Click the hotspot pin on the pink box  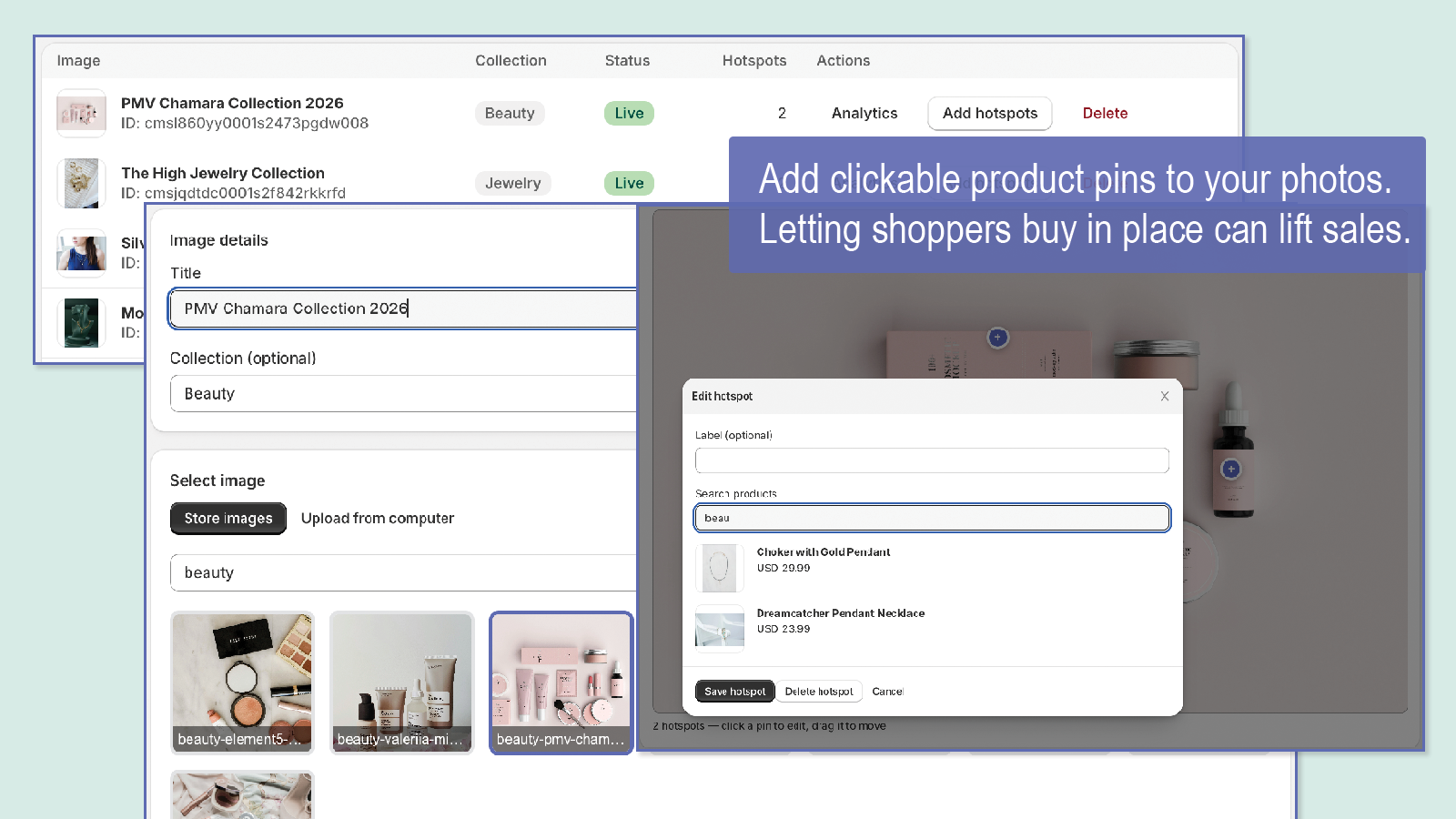[x=997, y=338]
